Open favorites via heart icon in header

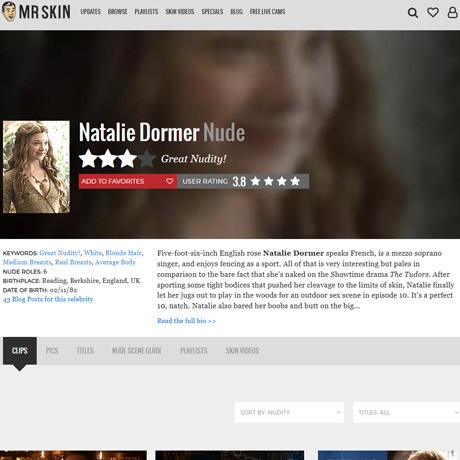[x=433, y=12]
